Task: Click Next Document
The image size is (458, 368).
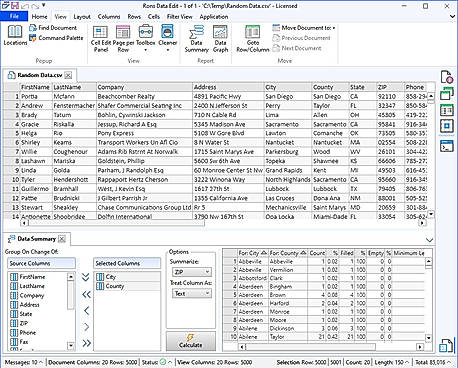Action: coord(297,48)
